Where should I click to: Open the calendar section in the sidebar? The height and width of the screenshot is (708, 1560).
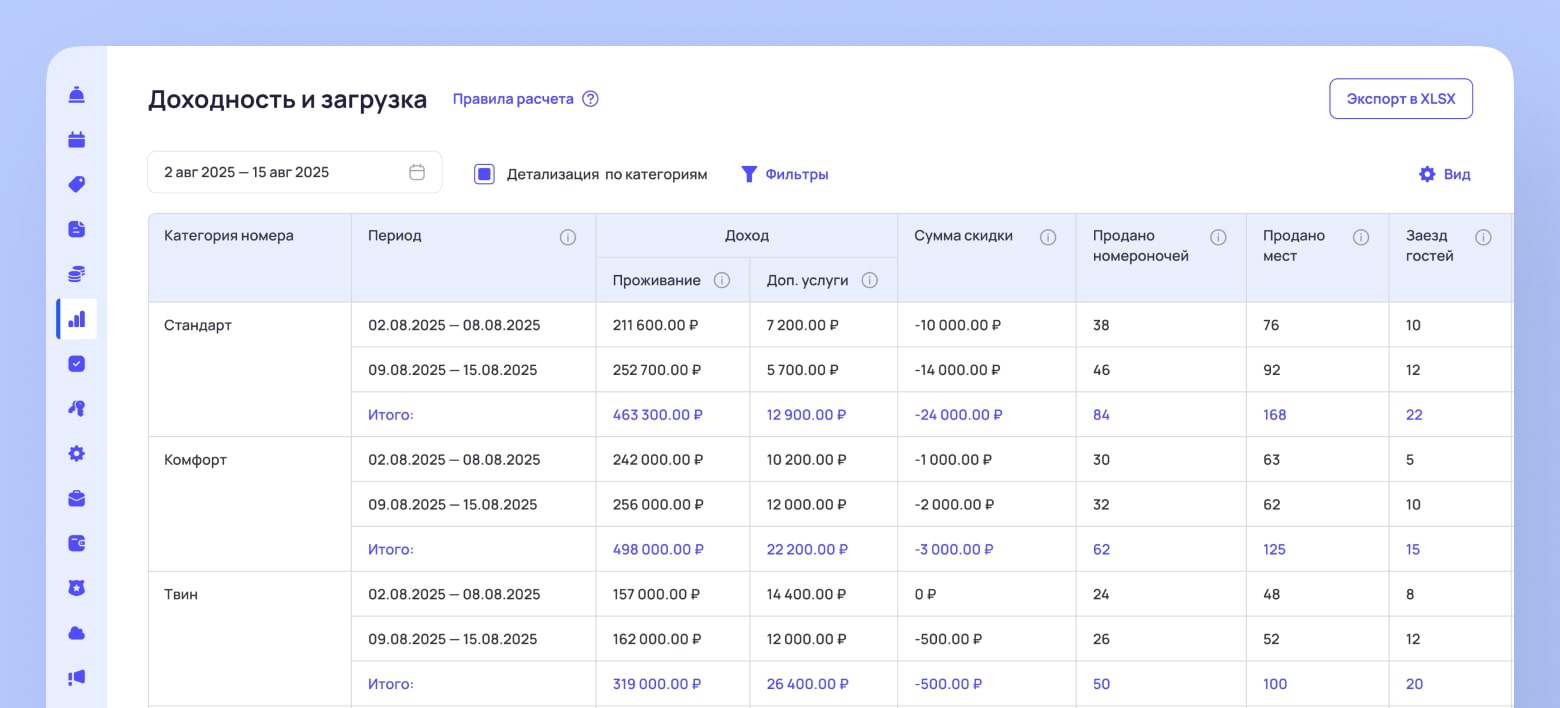[x=76, y=140]
